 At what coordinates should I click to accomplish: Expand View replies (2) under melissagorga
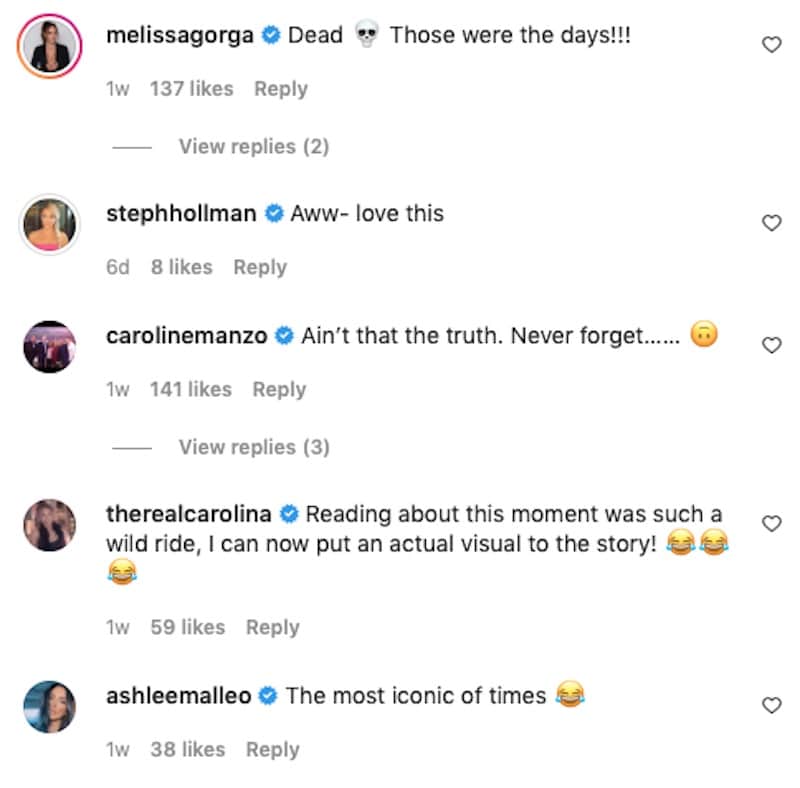[x=253, y=147]
